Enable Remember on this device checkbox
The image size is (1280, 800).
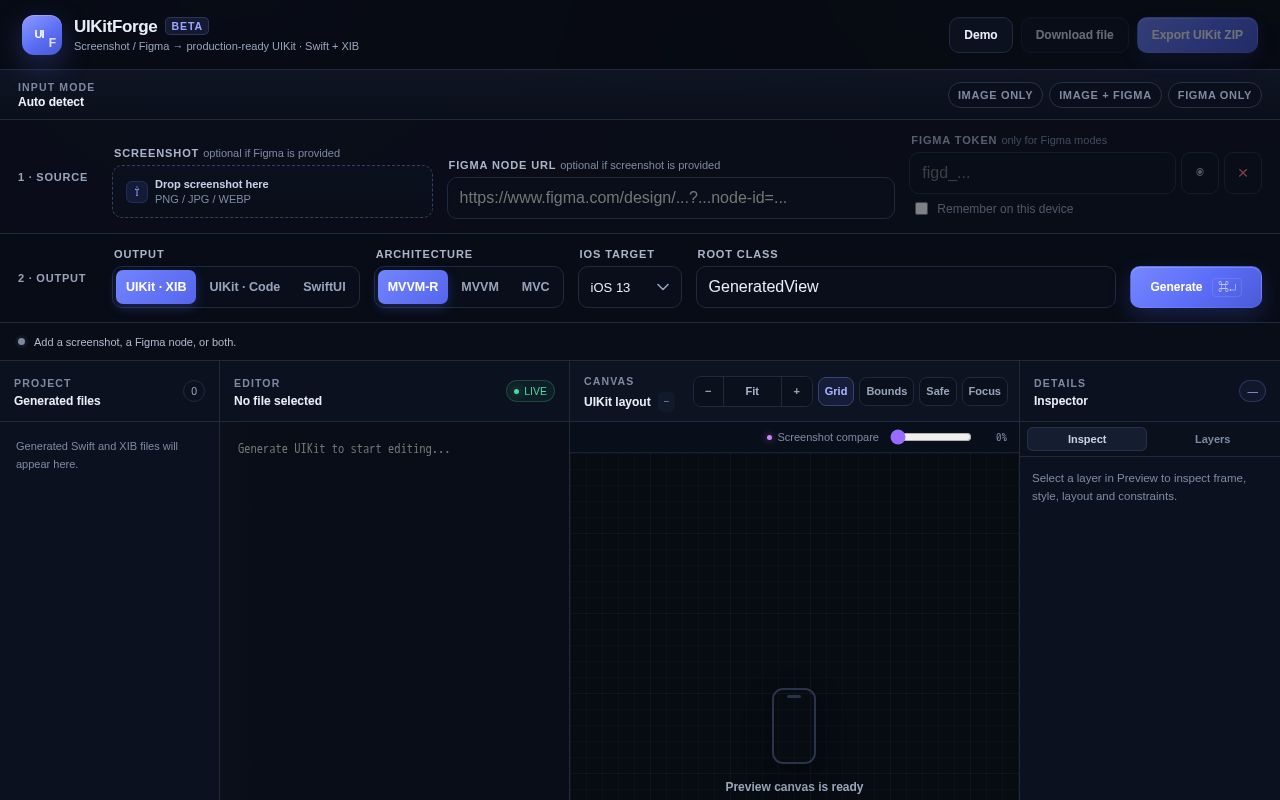pyautogui.click(x=921, y=209)
